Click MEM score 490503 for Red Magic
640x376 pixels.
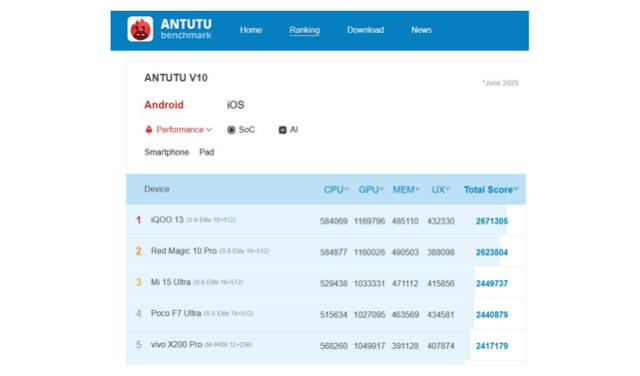405,252
